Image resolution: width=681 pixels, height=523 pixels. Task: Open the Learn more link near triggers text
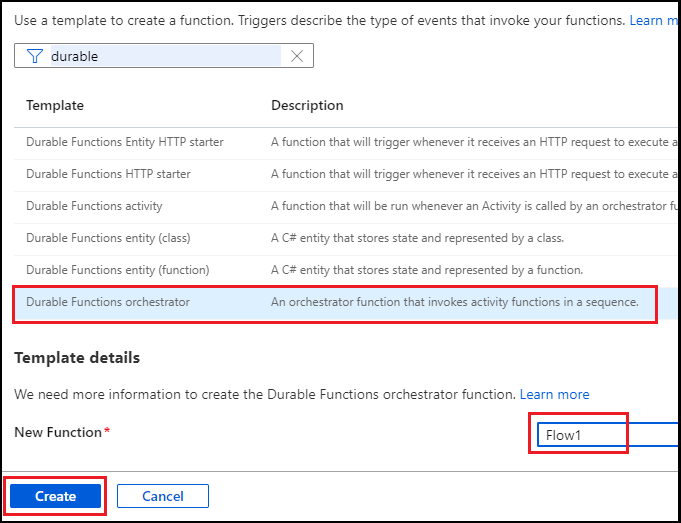pos(655,20)
